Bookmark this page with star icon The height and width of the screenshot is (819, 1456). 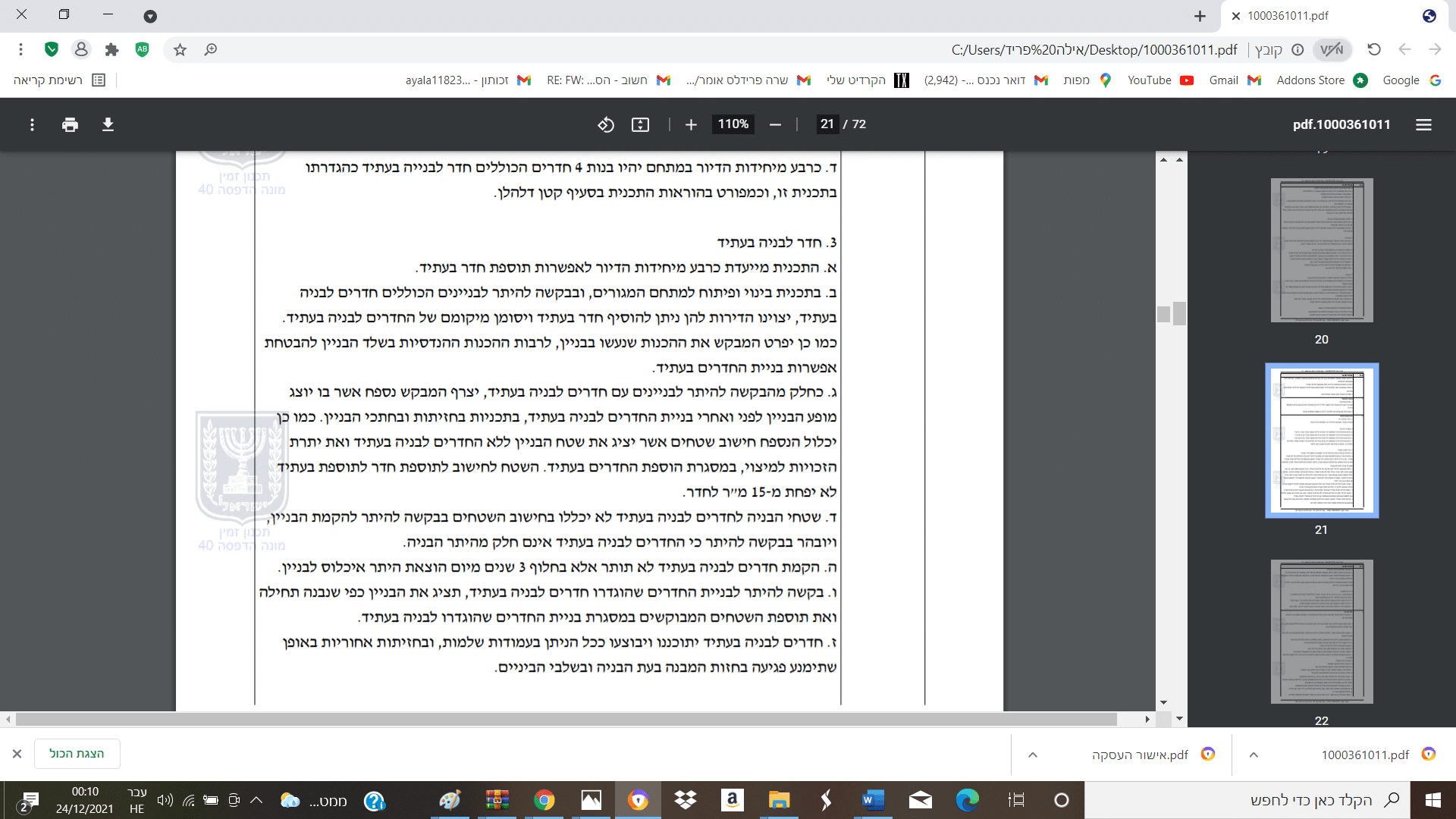tap(180, 49)
